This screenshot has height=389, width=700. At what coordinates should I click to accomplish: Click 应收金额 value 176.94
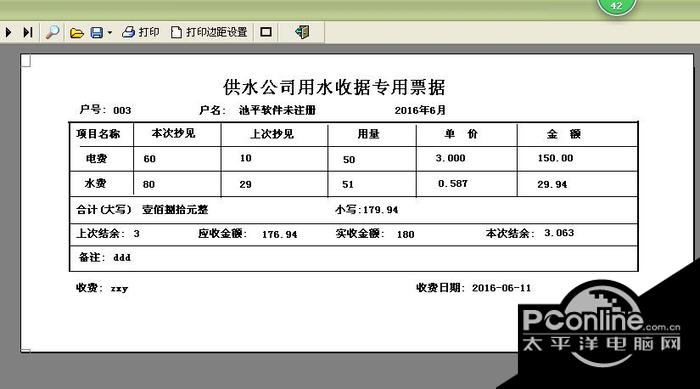(279, 234)
